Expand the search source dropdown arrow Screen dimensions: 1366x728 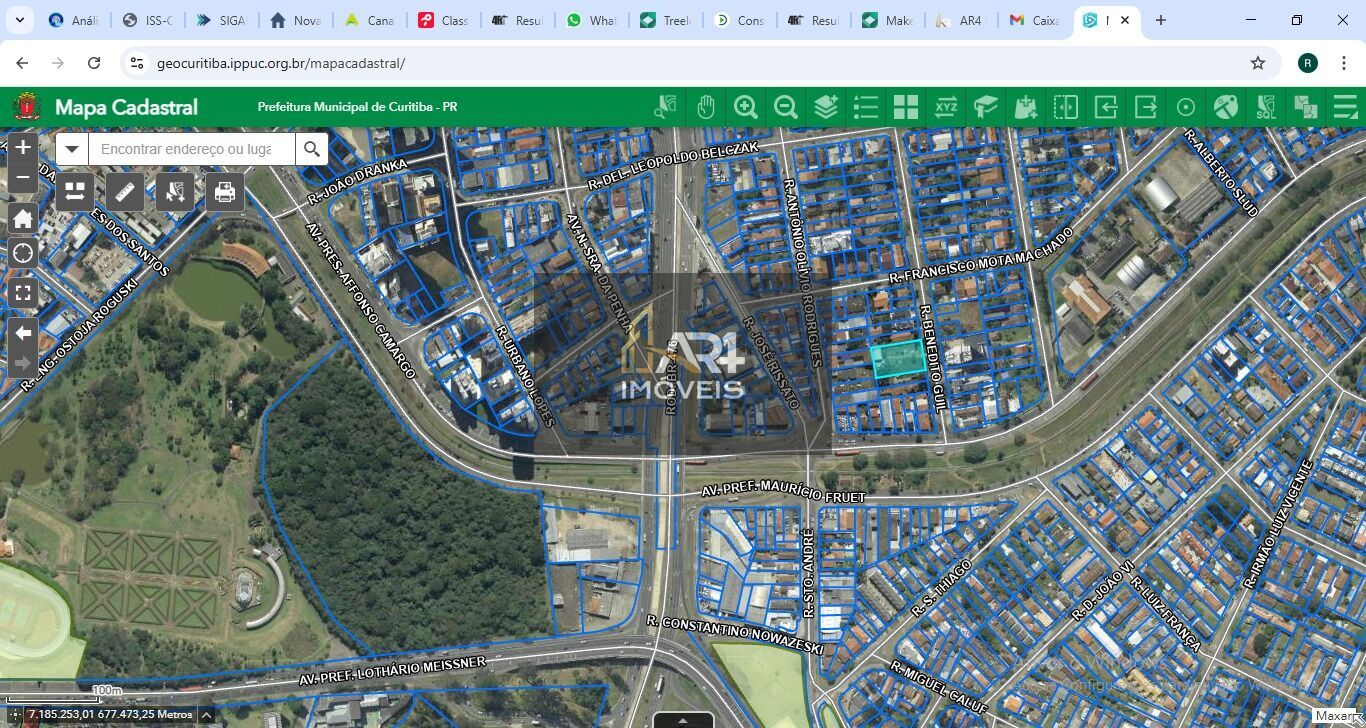[72, 149]
